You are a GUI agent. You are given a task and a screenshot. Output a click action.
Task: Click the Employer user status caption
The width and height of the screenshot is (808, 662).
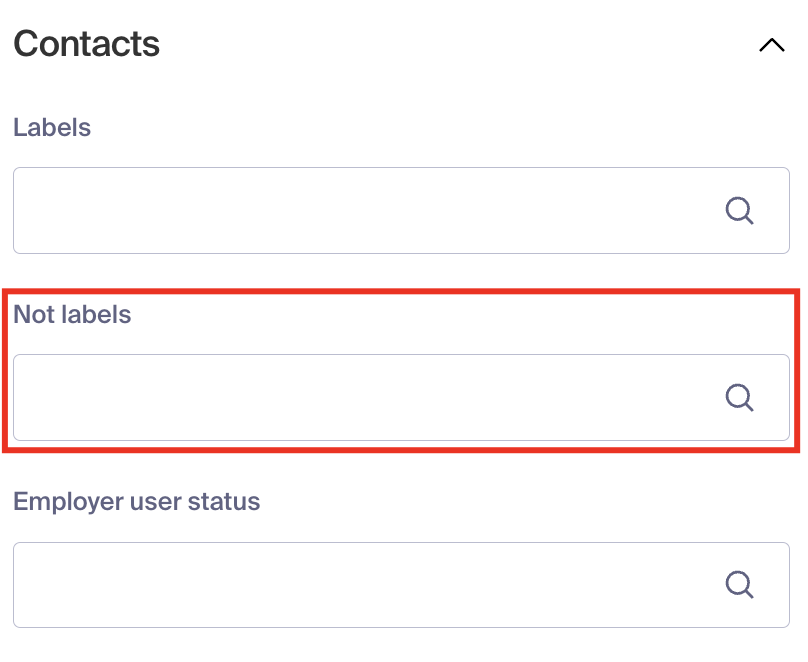(x=137, y=501)
